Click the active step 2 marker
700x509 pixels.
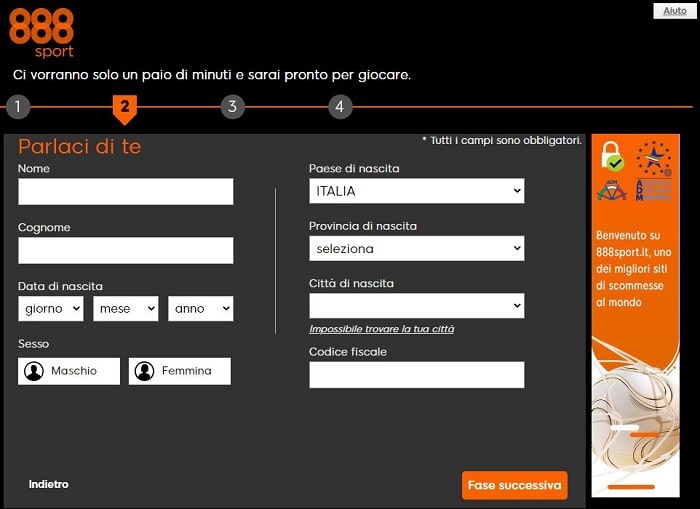coord(125,109)
